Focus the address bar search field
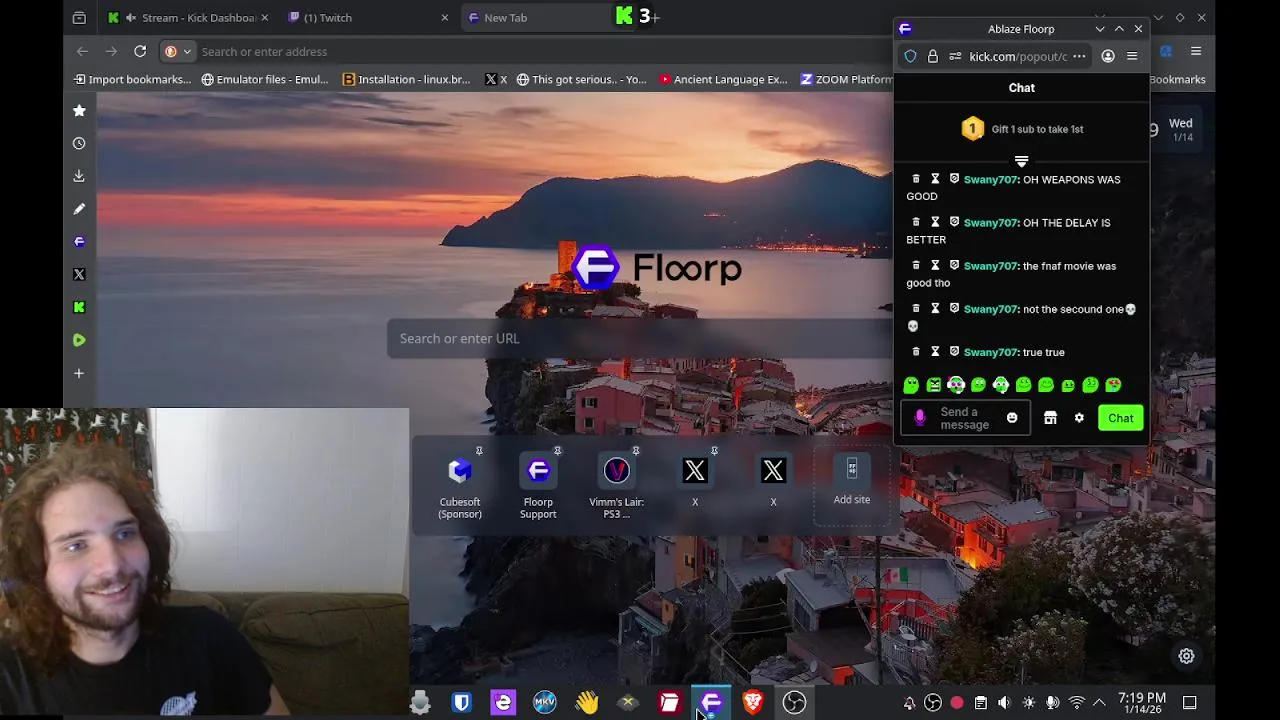Viewport: 1280px width, 720px height. point(540,51)
